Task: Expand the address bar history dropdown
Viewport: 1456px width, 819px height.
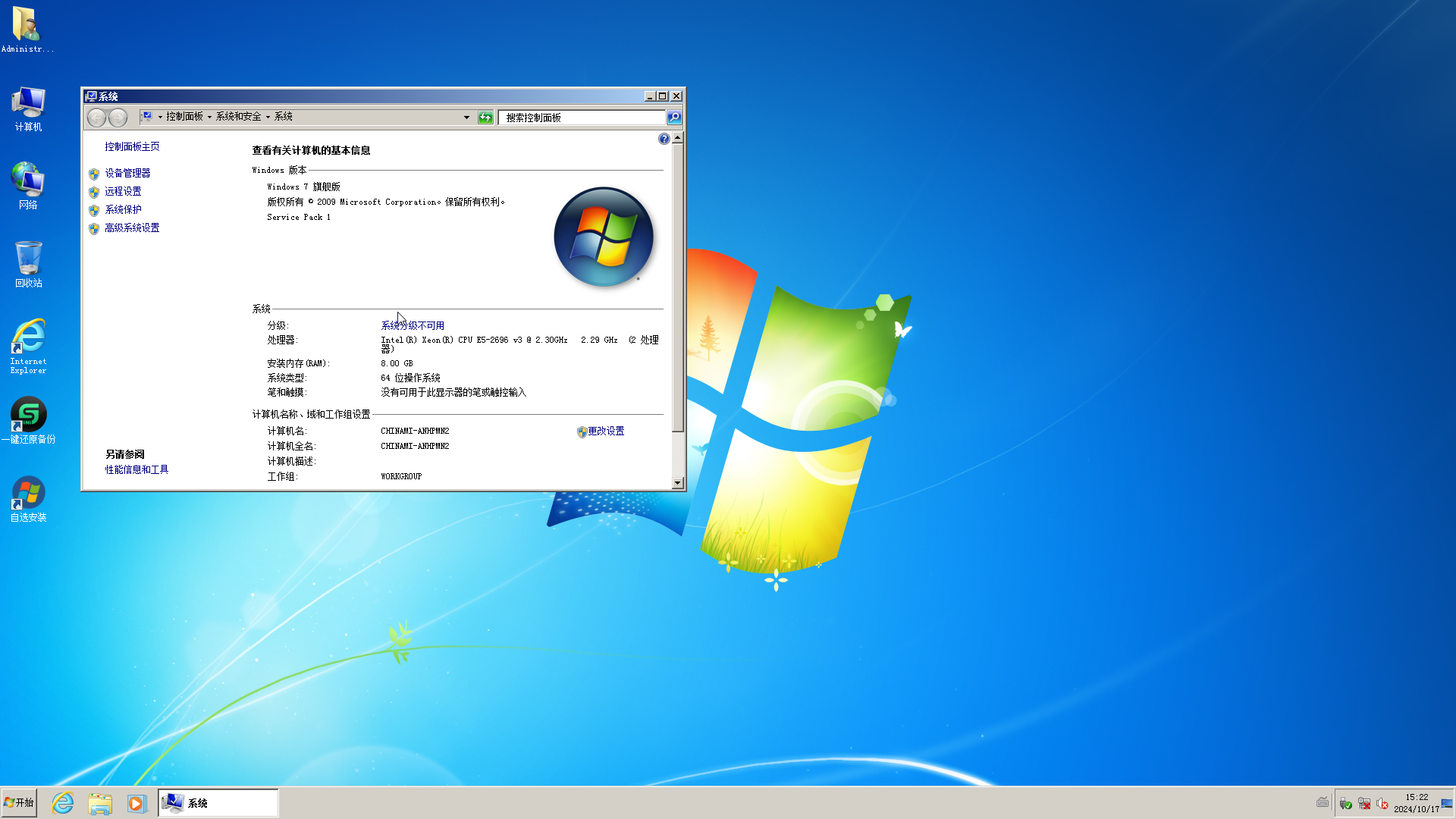Action: point(466,118)
